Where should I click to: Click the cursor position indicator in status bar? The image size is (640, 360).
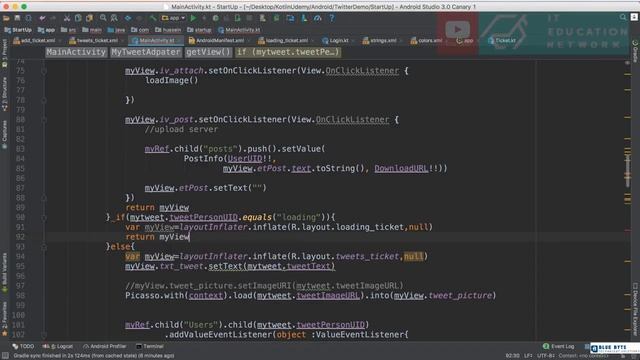pos(512,356)
